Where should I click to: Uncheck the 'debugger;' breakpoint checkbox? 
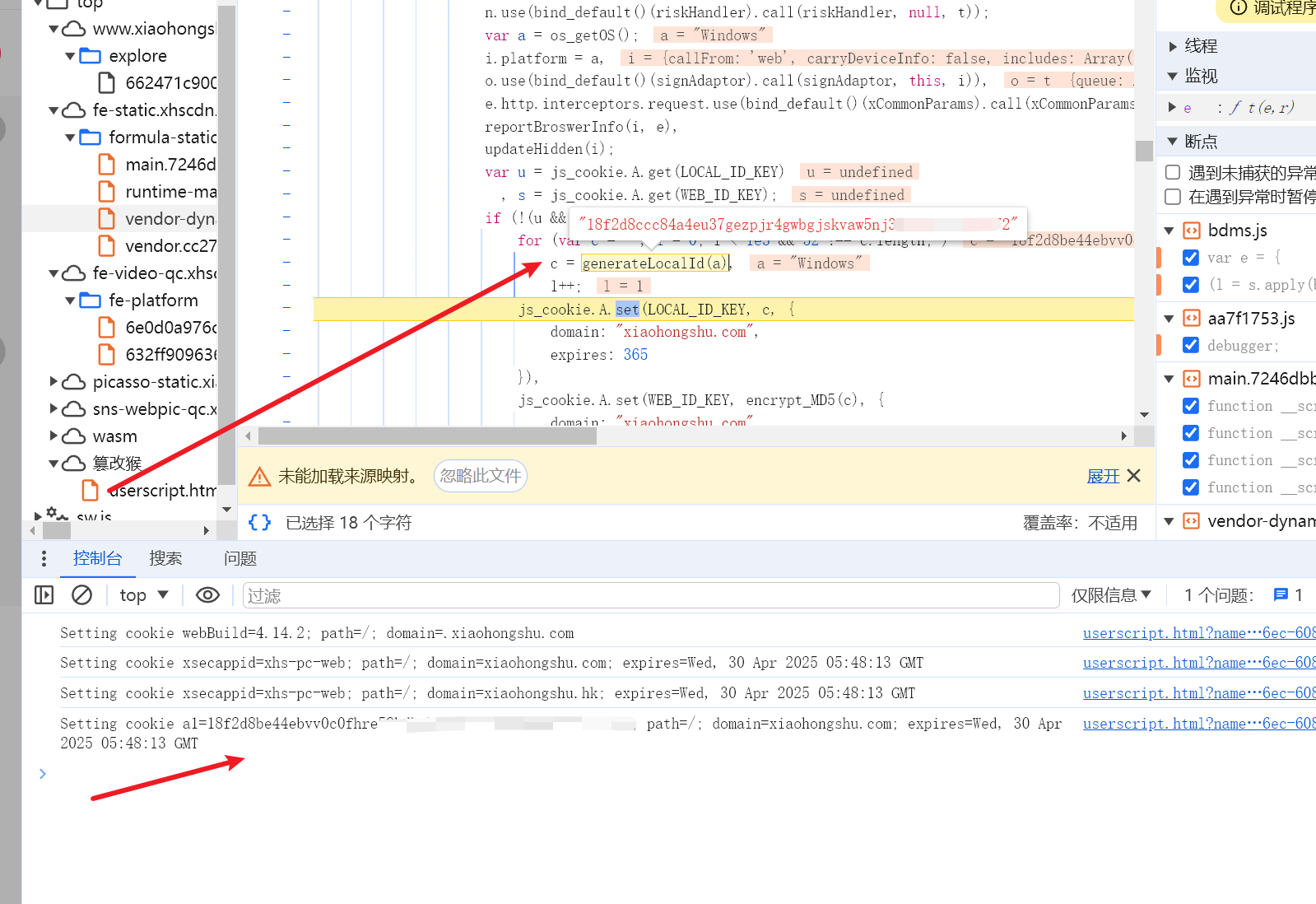point(1191,346)
